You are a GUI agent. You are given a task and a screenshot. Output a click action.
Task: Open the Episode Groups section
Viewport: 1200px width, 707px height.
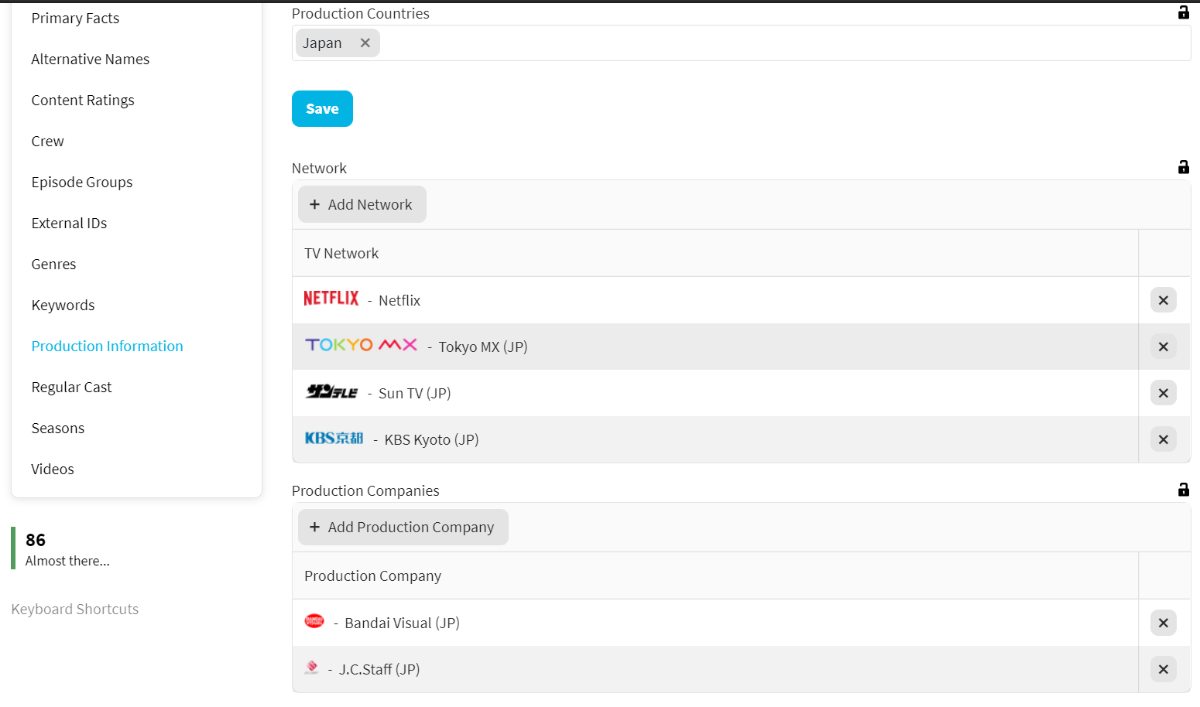(82, 182)
